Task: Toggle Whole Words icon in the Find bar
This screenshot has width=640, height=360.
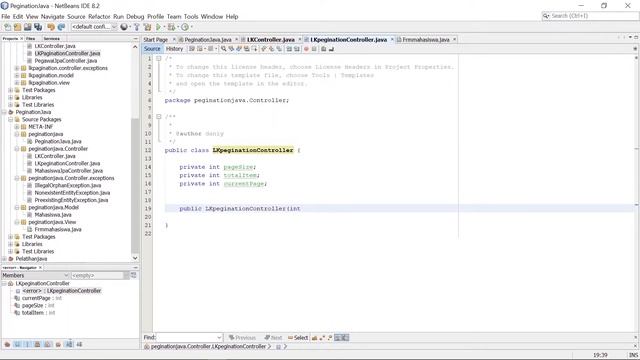Action: coord(322,338)
